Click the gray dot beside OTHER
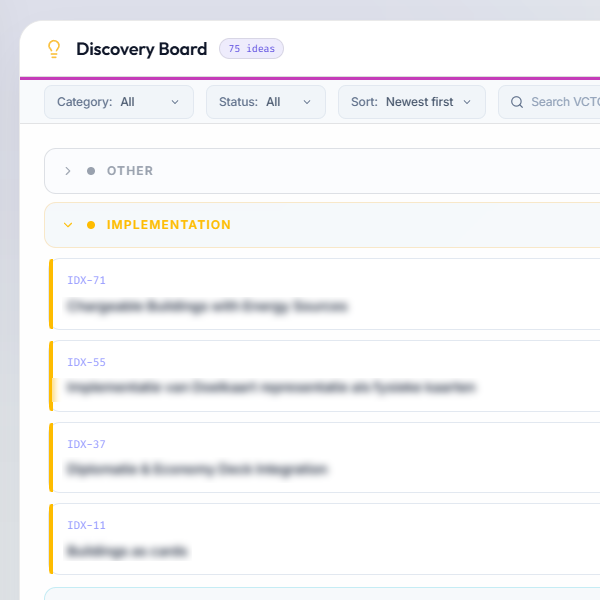The height and width of the screenshot is (600, 600). [91, 171]
